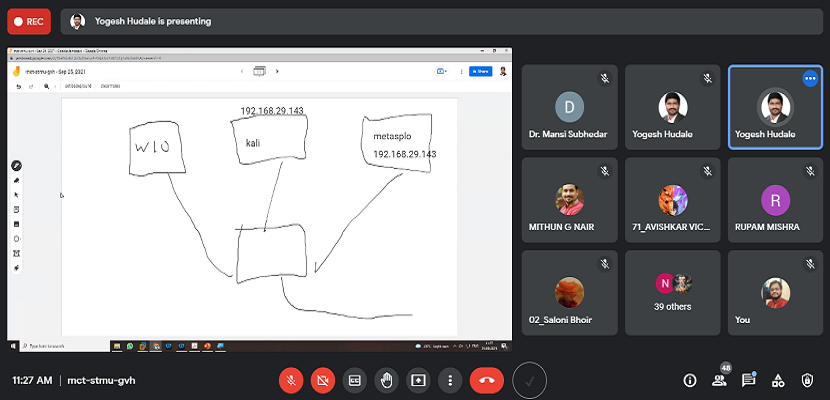This screenshot has width=830, height=400.
Task: Open the Jamboard more actions vertical dots
Action: (x=461, y=71)
